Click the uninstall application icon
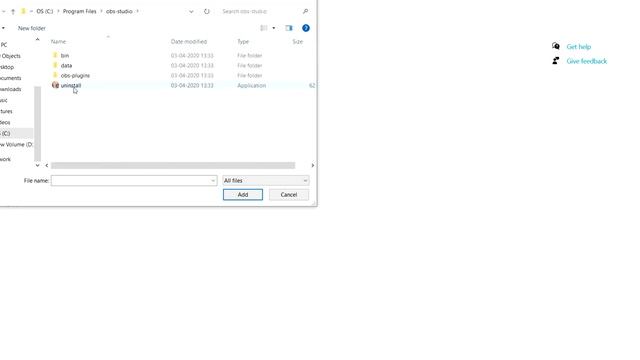 point(55,85)
